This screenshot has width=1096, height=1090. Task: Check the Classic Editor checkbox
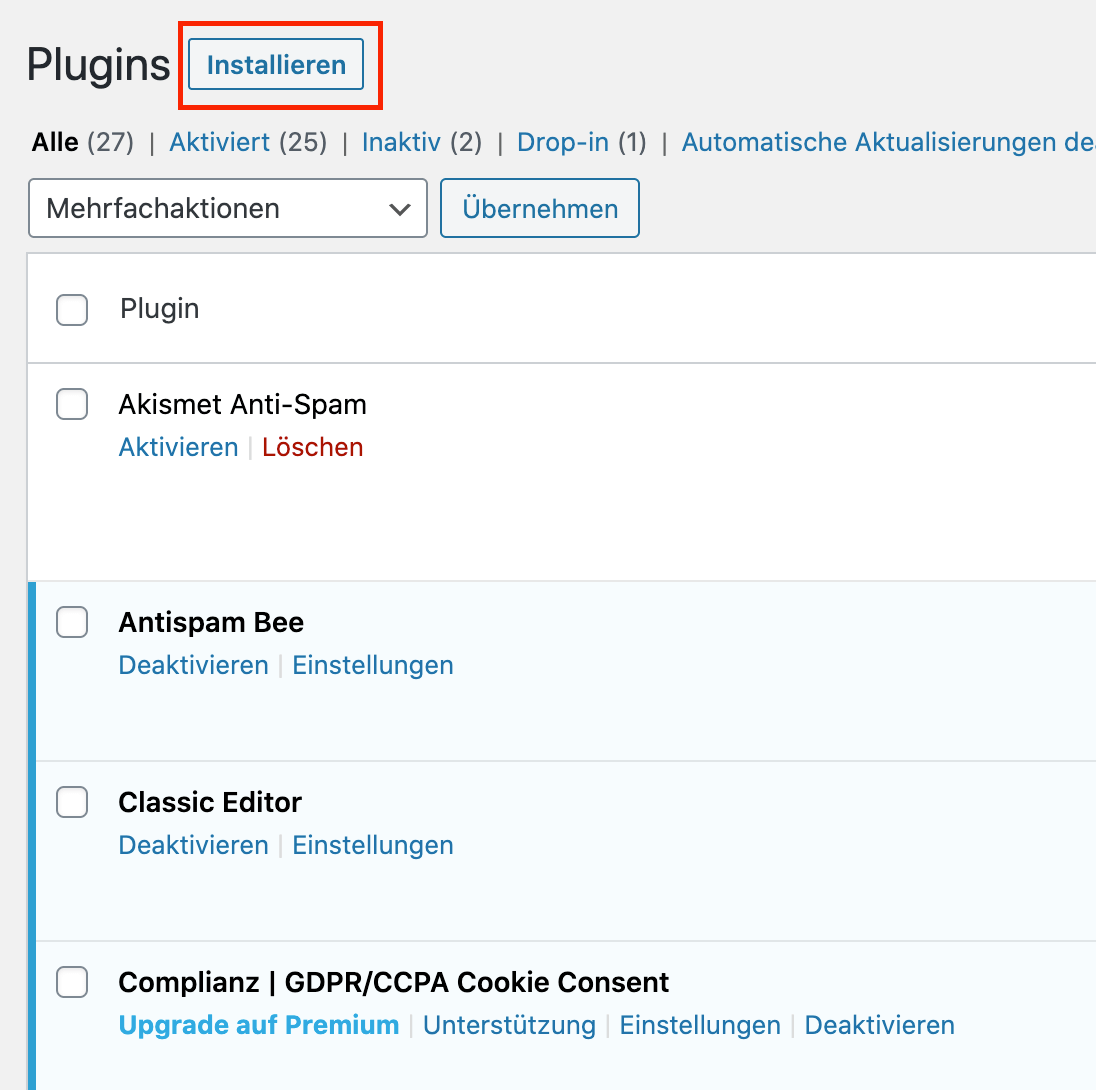[x=72, y=802]
